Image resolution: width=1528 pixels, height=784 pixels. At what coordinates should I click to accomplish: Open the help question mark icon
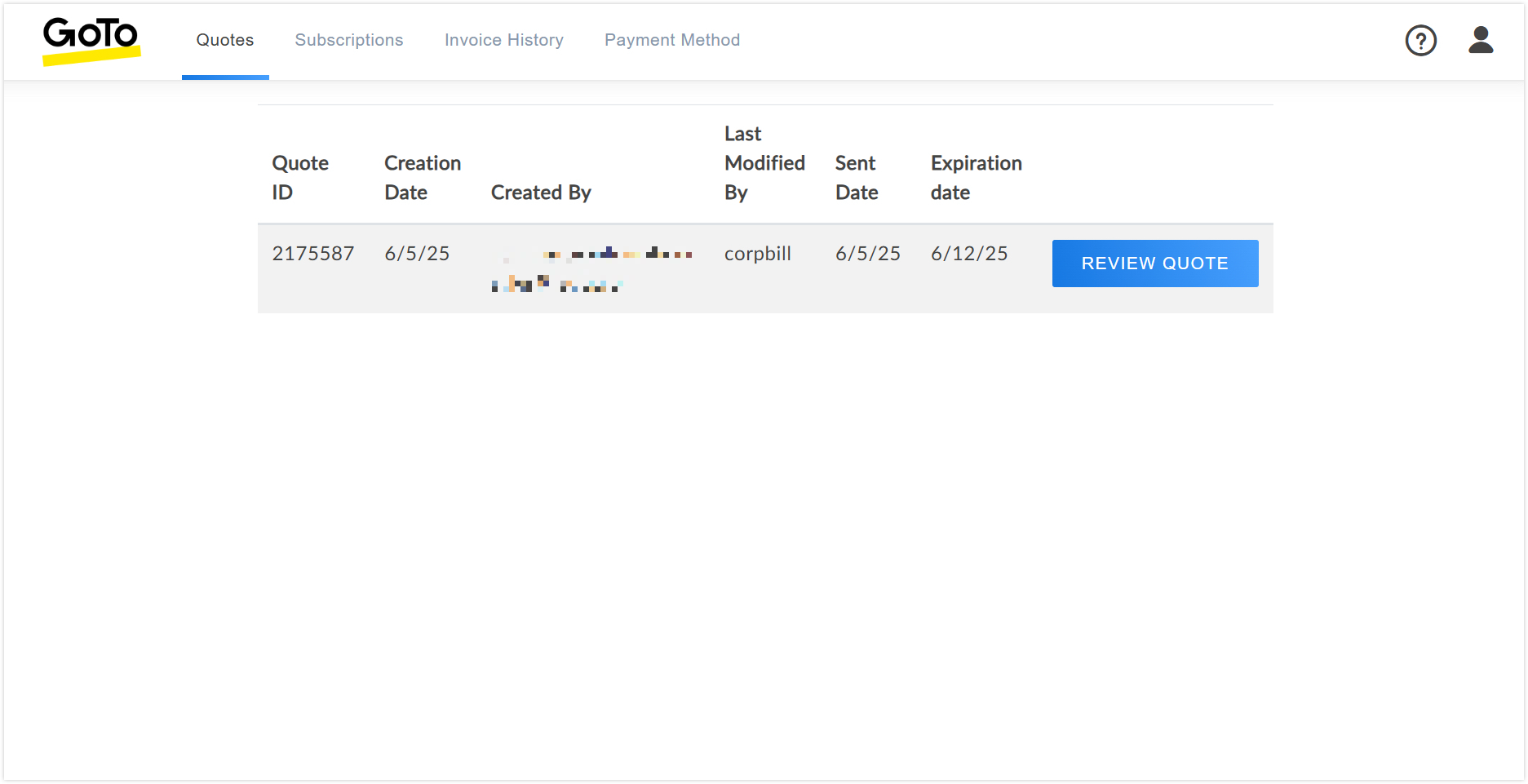pos(1420,40)
